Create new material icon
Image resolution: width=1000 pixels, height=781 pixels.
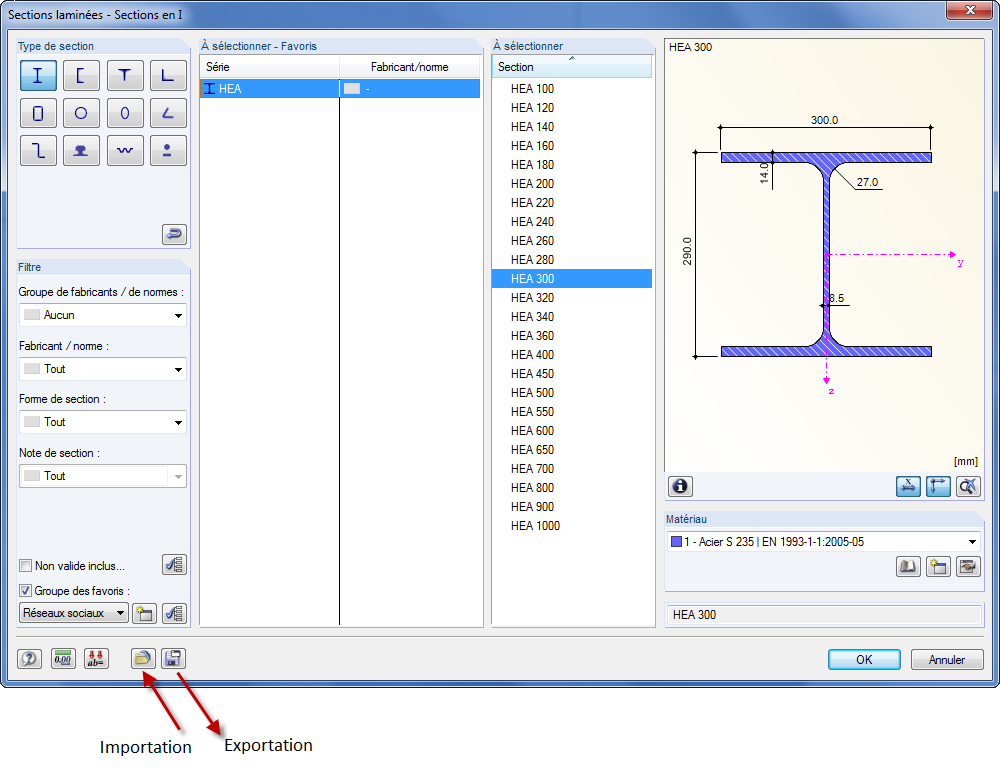(938, 567)
